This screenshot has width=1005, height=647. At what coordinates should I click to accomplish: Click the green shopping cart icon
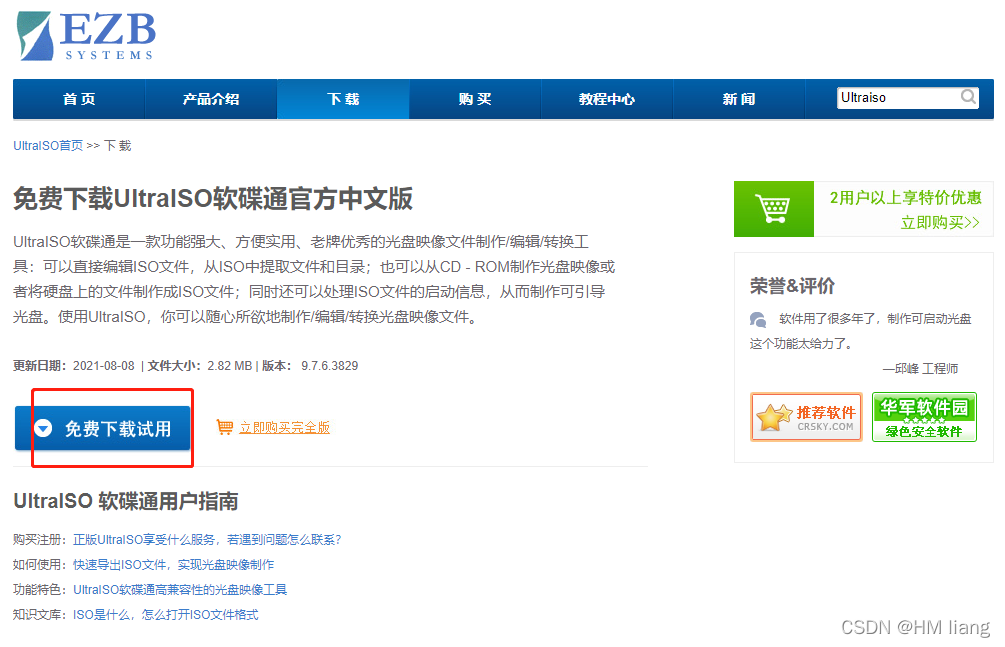773,209
